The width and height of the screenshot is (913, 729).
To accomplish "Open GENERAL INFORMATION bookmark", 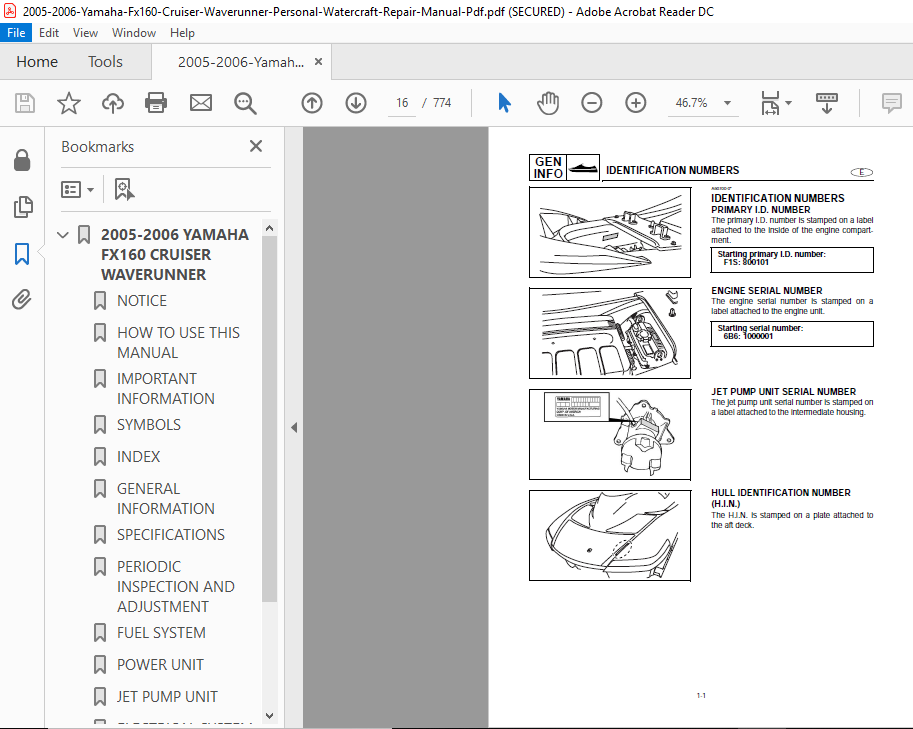I will click(x=166, y=498).
